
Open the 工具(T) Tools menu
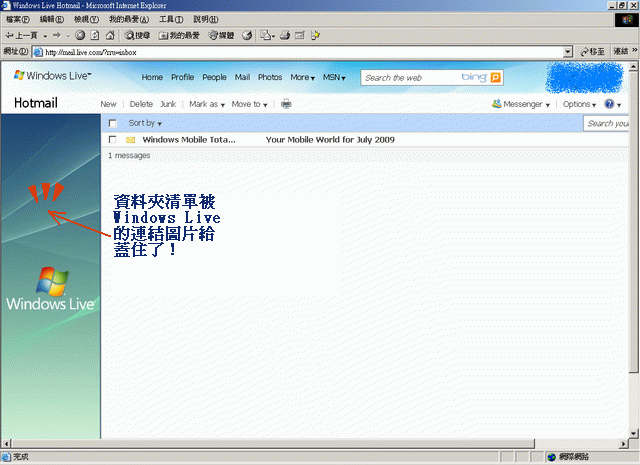[x=171, y=19]
